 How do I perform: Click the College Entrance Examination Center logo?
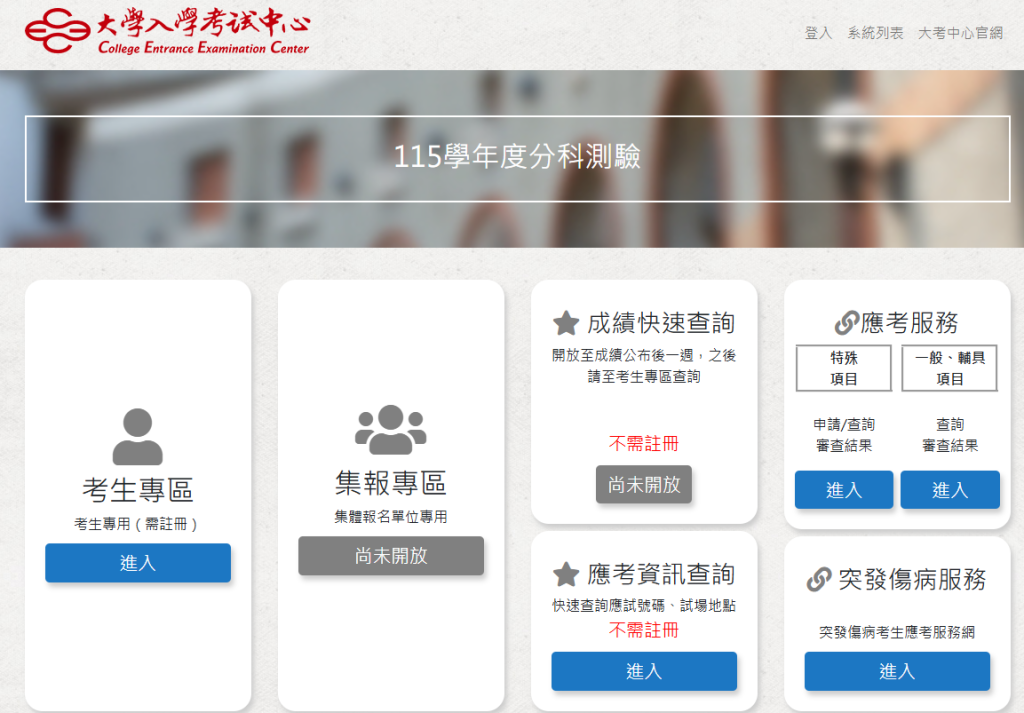point(167,31)
